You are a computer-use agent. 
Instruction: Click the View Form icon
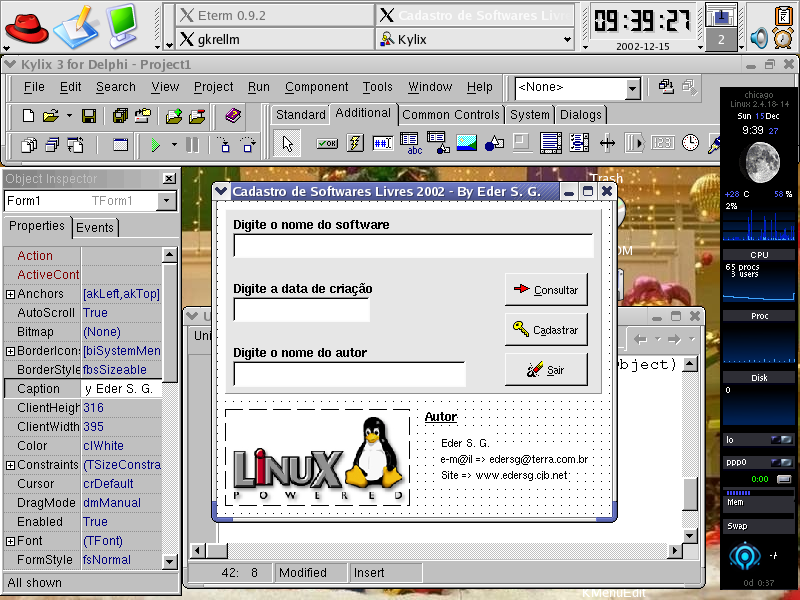point(52,145)
